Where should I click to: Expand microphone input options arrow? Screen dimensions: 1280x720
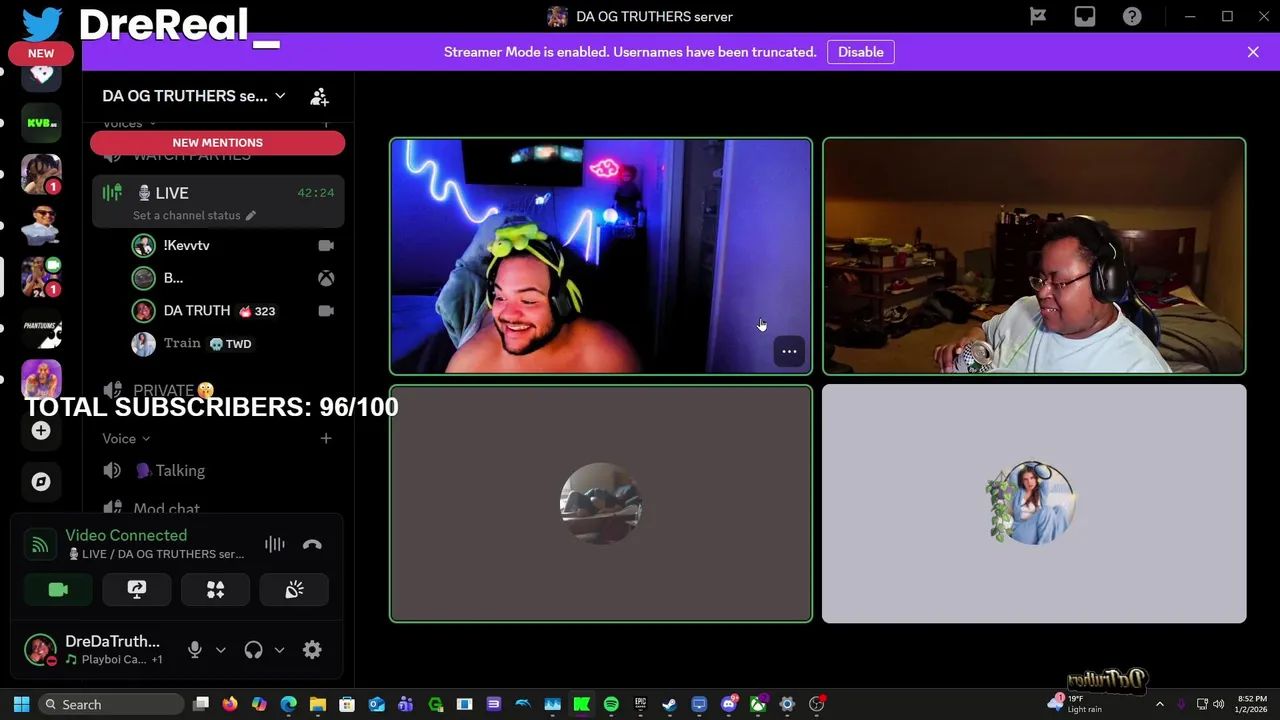tap(221, 650)
